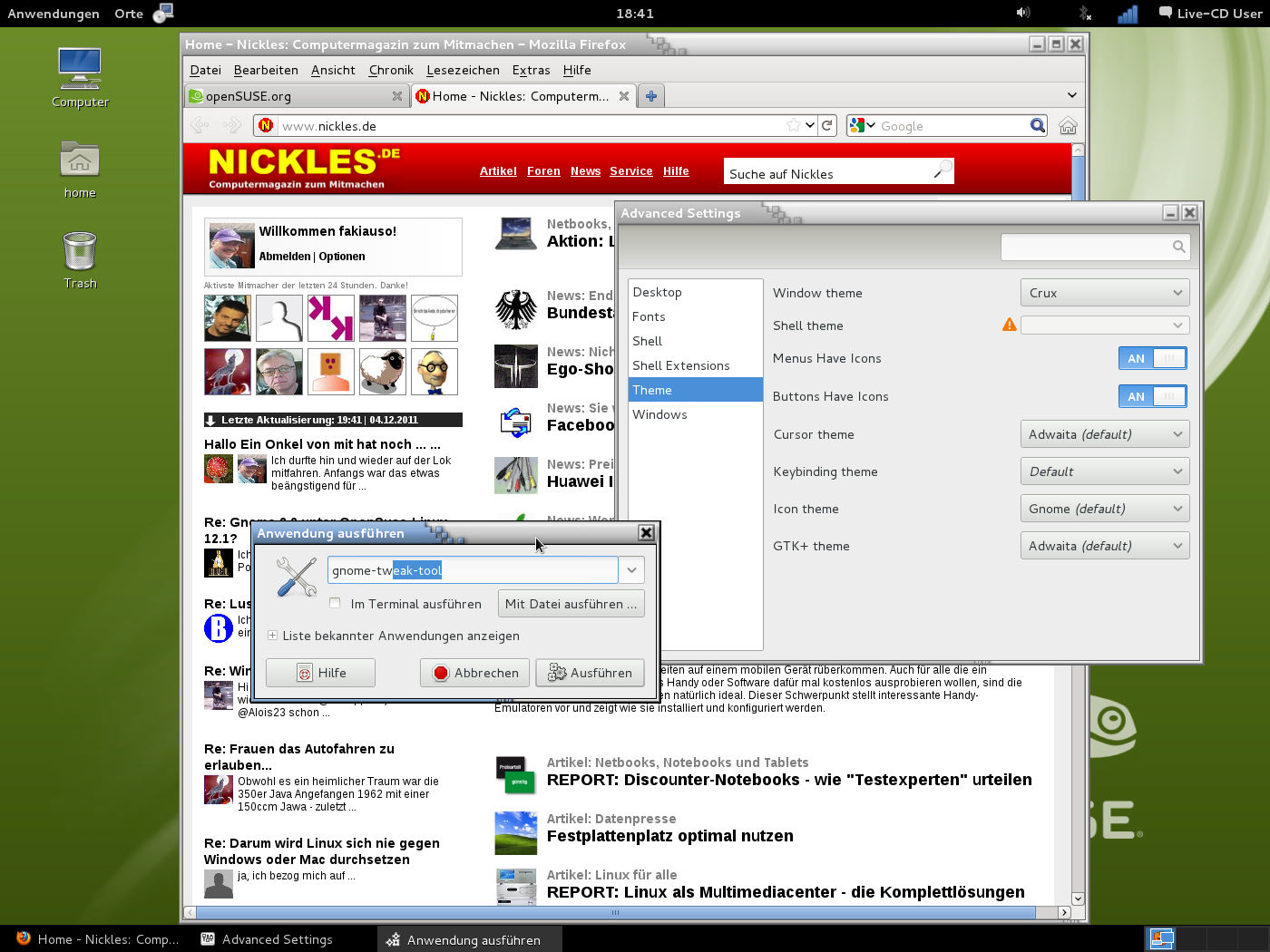Check Im Terminal ausführen checkbox
Viewport: 1270px width, 952px height.
[335, 603]
